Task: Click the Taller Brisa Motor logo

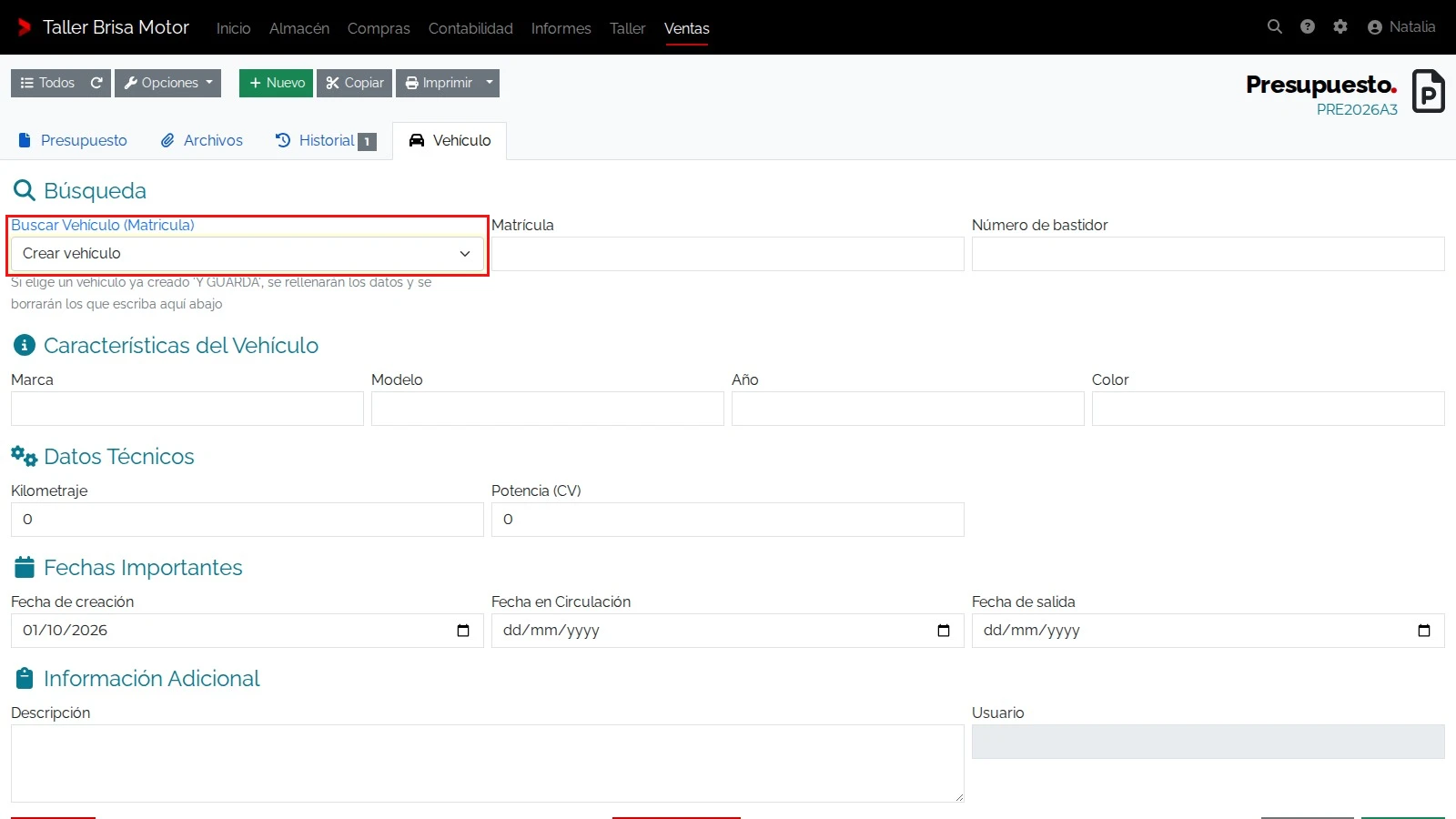Action: [103, 27]
